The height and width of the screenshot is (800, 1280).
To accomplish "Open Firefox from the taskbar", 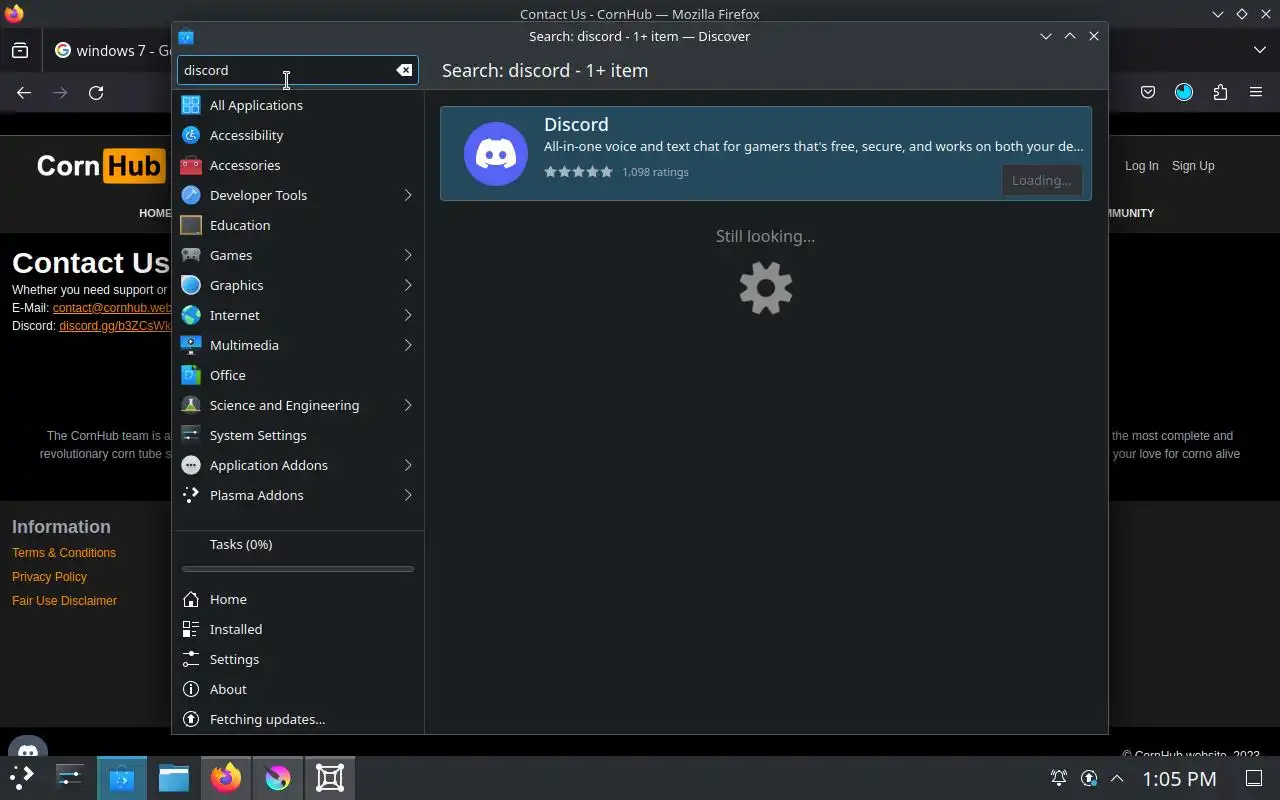I will pos(226,778).
